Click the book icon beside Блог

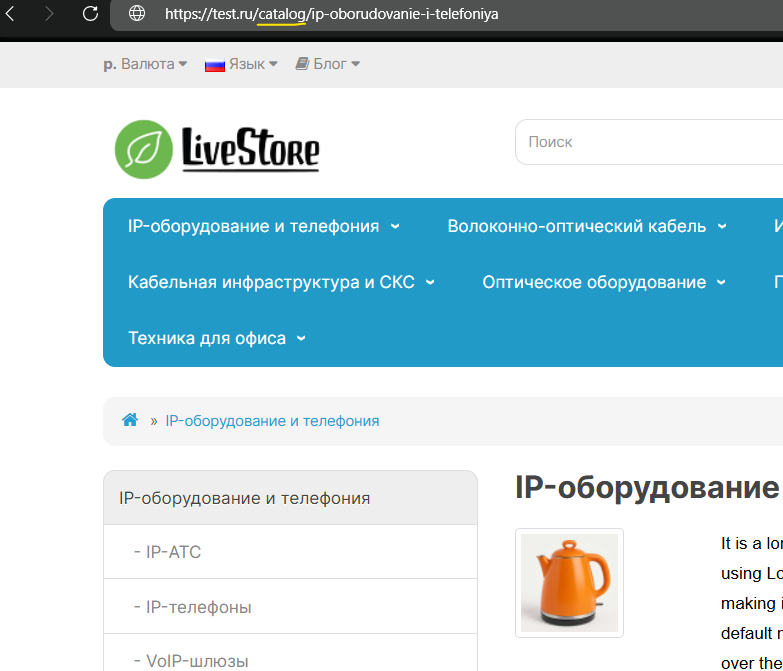[x=302, y=64]
